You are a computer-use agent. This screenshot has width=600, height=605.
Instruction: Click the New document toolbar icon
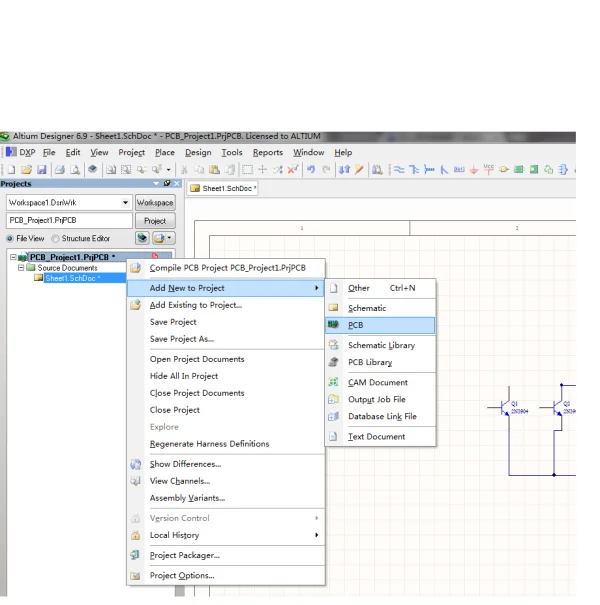pyautogui.click(x=11, y=169)
